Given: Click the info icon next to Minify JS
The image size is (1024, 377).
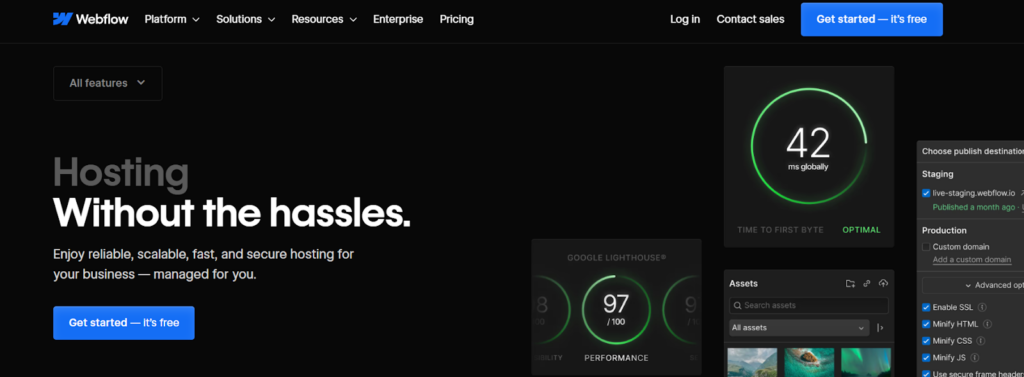Looking at the screenshot, I should click(x=974, y=357).
